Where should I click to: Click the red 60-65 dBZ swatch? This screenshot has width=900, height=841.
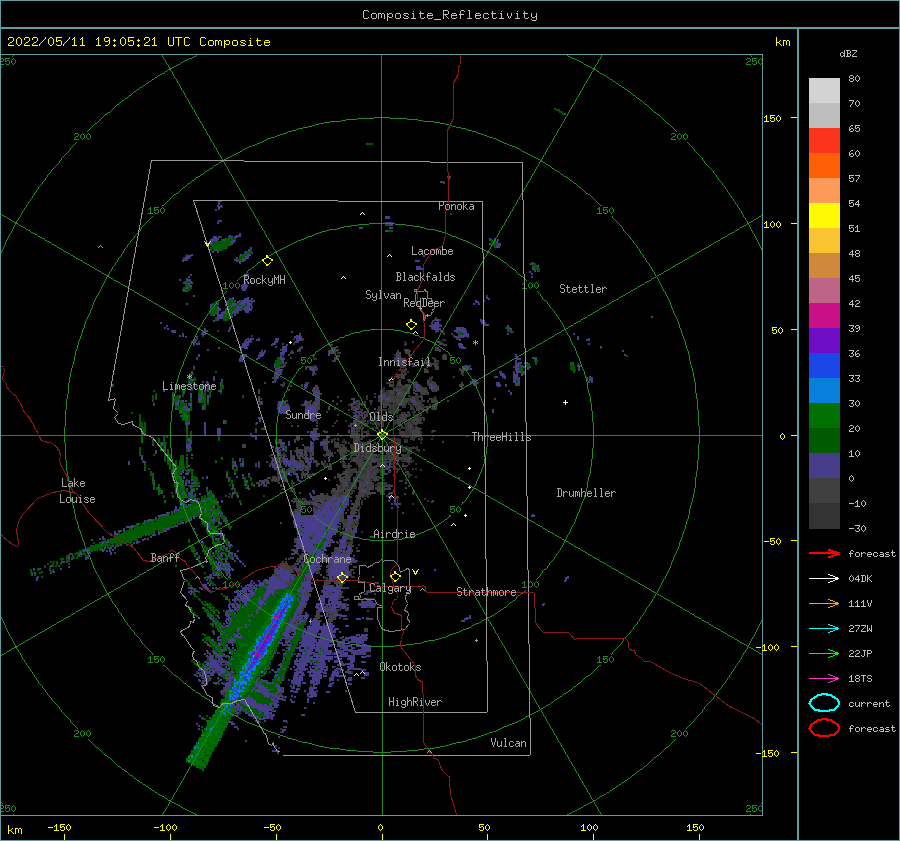pyautogui.click(x=824, y=141)
